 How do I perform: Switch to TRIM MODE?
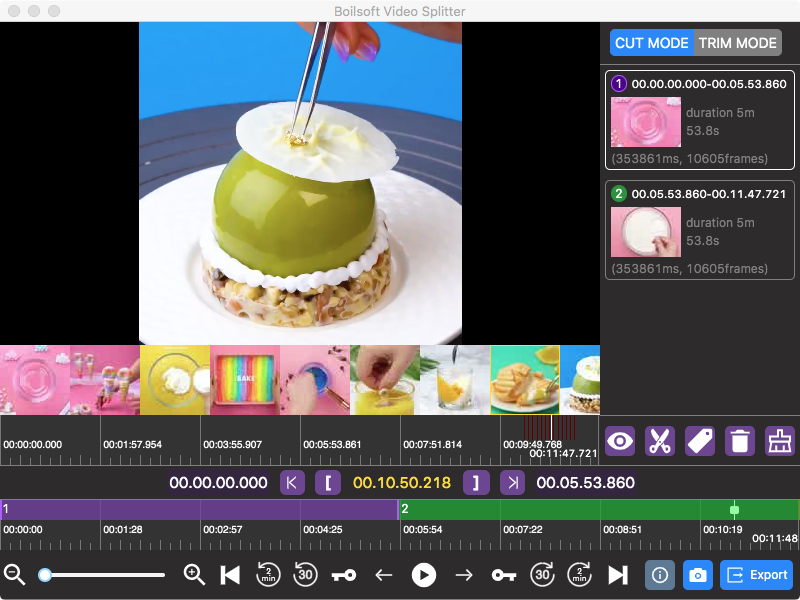click(738, 43)
